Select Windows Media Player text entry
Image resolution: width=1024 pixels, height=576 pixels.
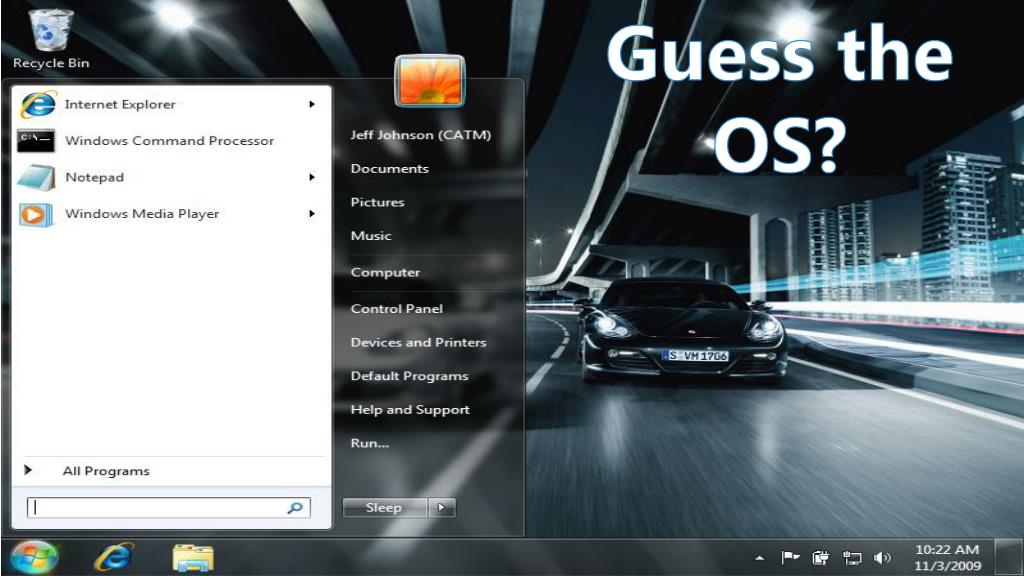tap(142, 214)
